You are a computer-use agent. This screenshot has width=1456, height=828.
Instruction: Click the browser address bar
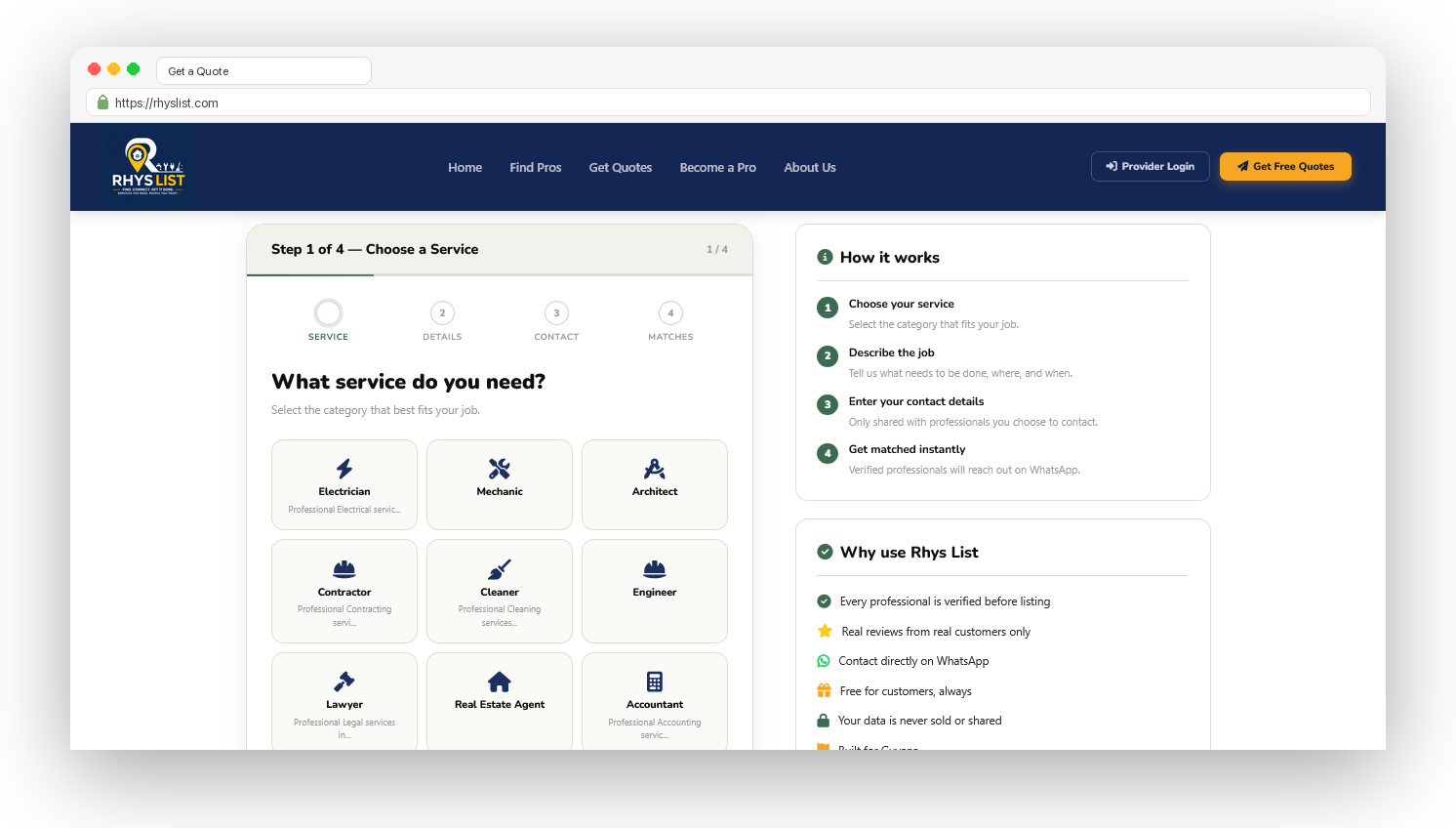pos(728,103)
